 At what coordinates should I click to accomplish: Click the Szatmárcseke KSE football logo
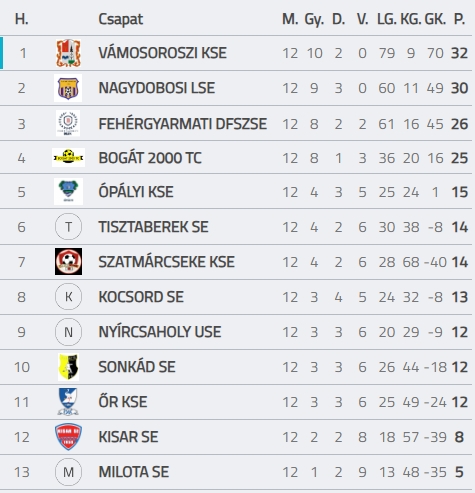(68, 261)
